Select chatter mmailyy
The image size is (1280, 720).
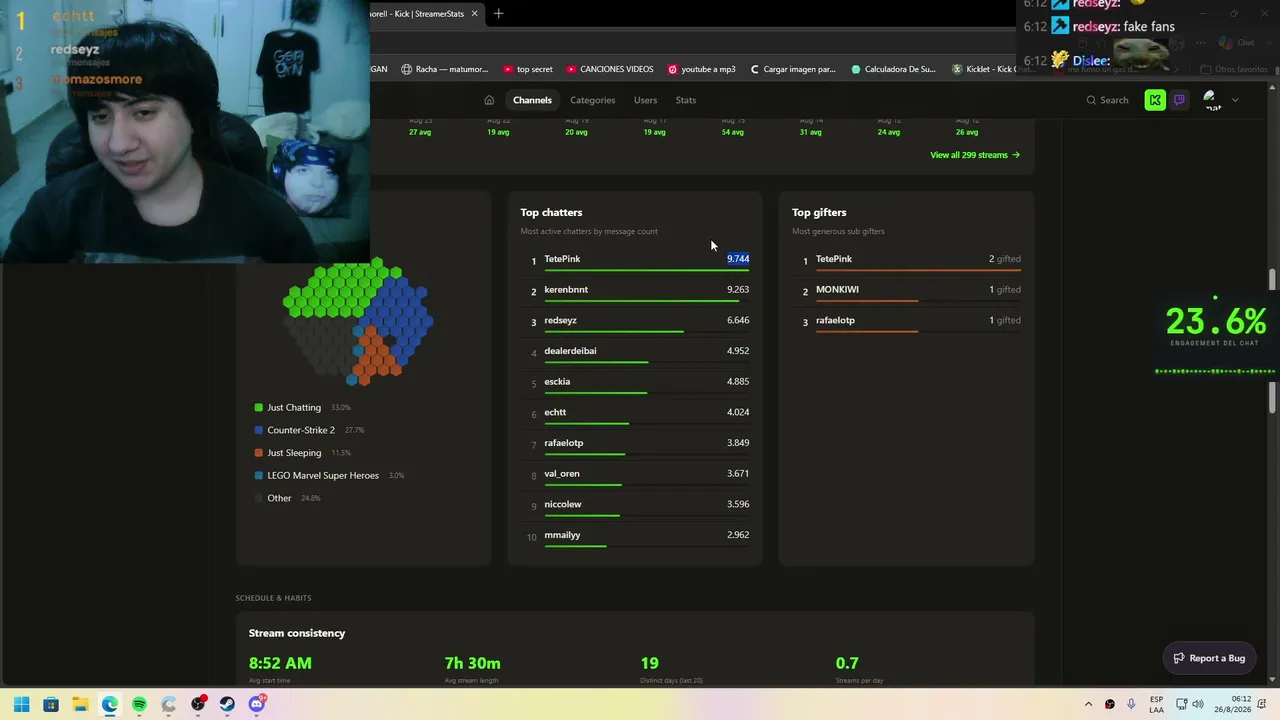tap(562, 535)
